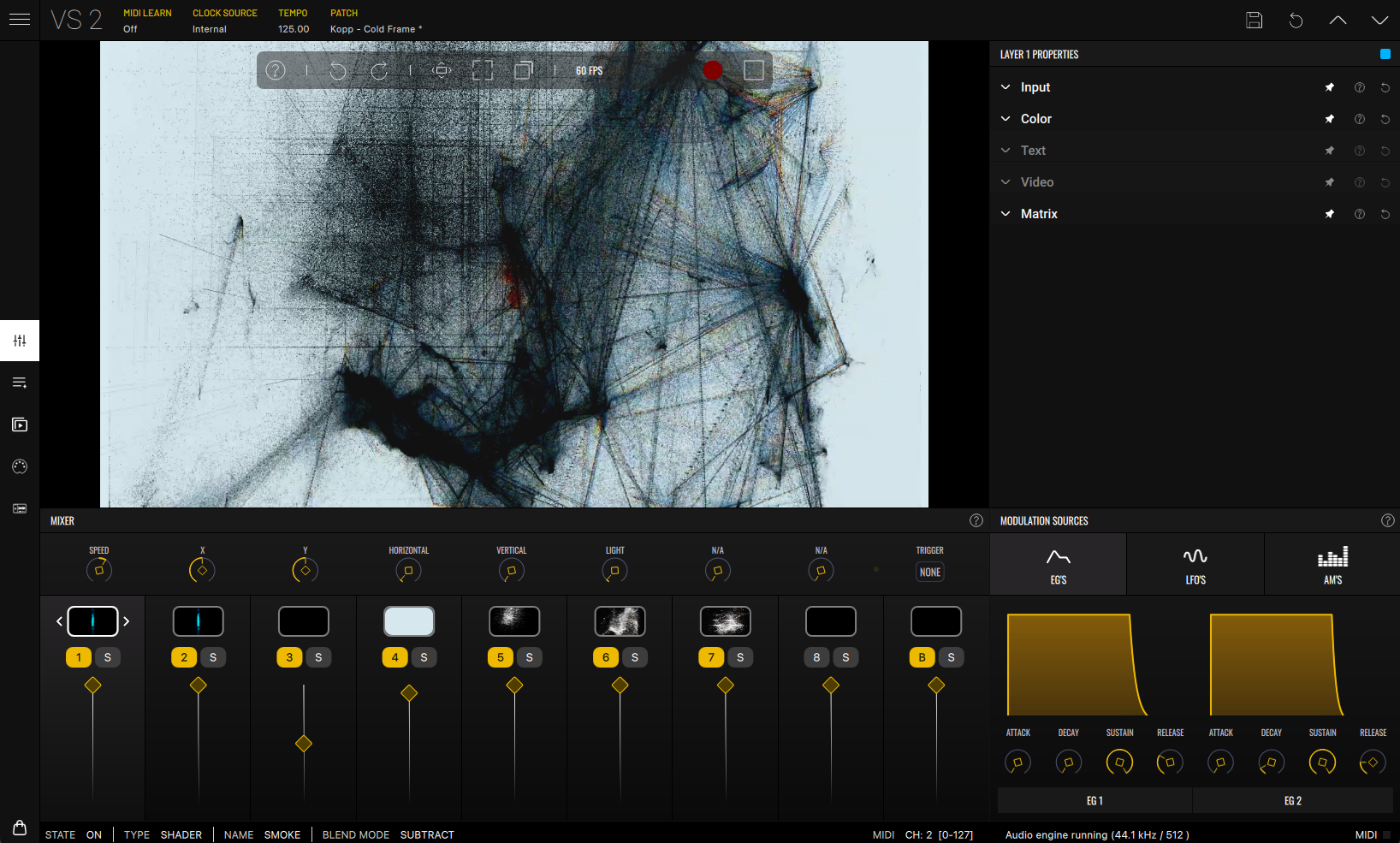The image size is (1400, 843).
Task: Reset the Matrix section
Action: (1385, 214)
